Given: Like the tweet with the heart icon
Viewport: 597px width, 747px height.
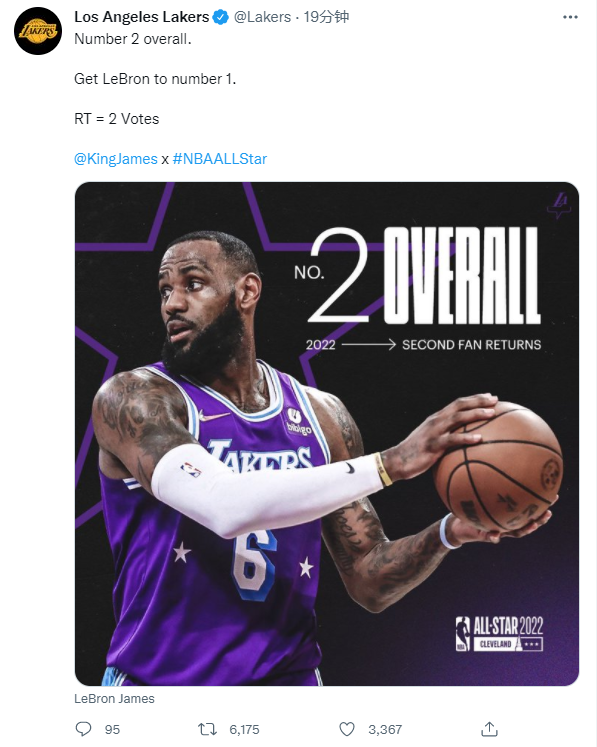Looking at the screenshot, I should (347, 729).
